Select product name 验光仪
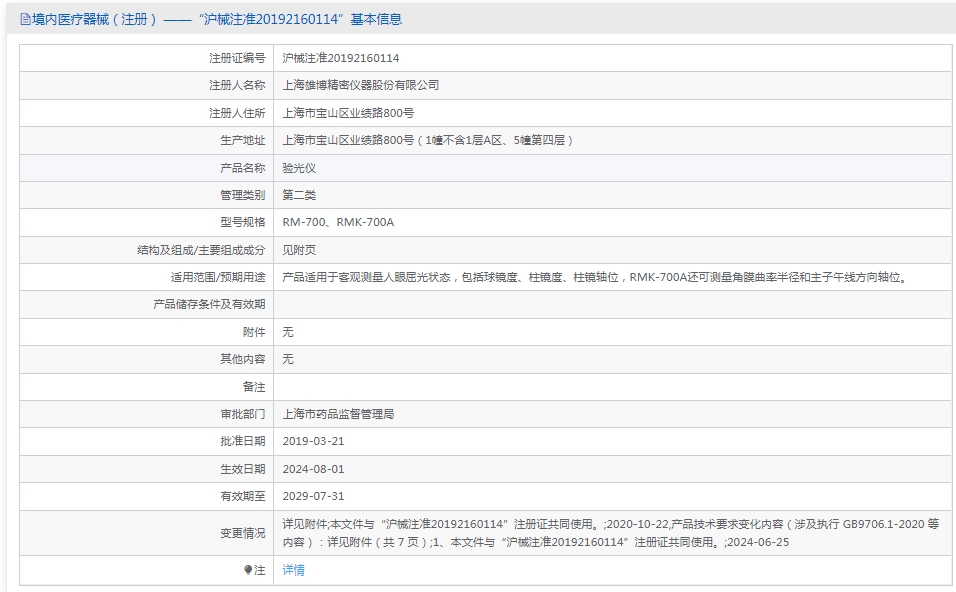956x592 pixels. coord(299,168)
